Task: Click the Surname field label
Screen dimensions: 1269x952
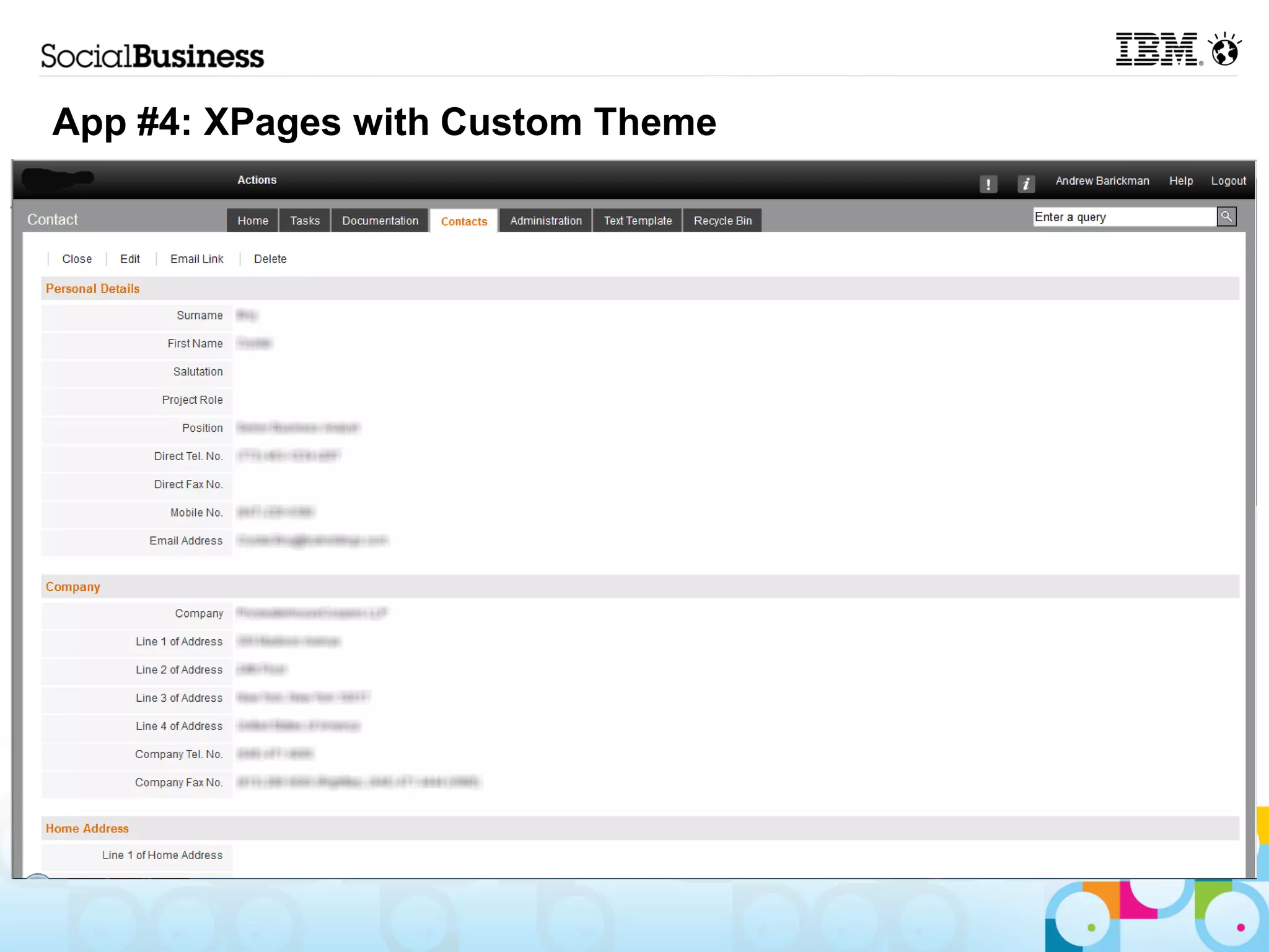Action: tap(200, 315)
